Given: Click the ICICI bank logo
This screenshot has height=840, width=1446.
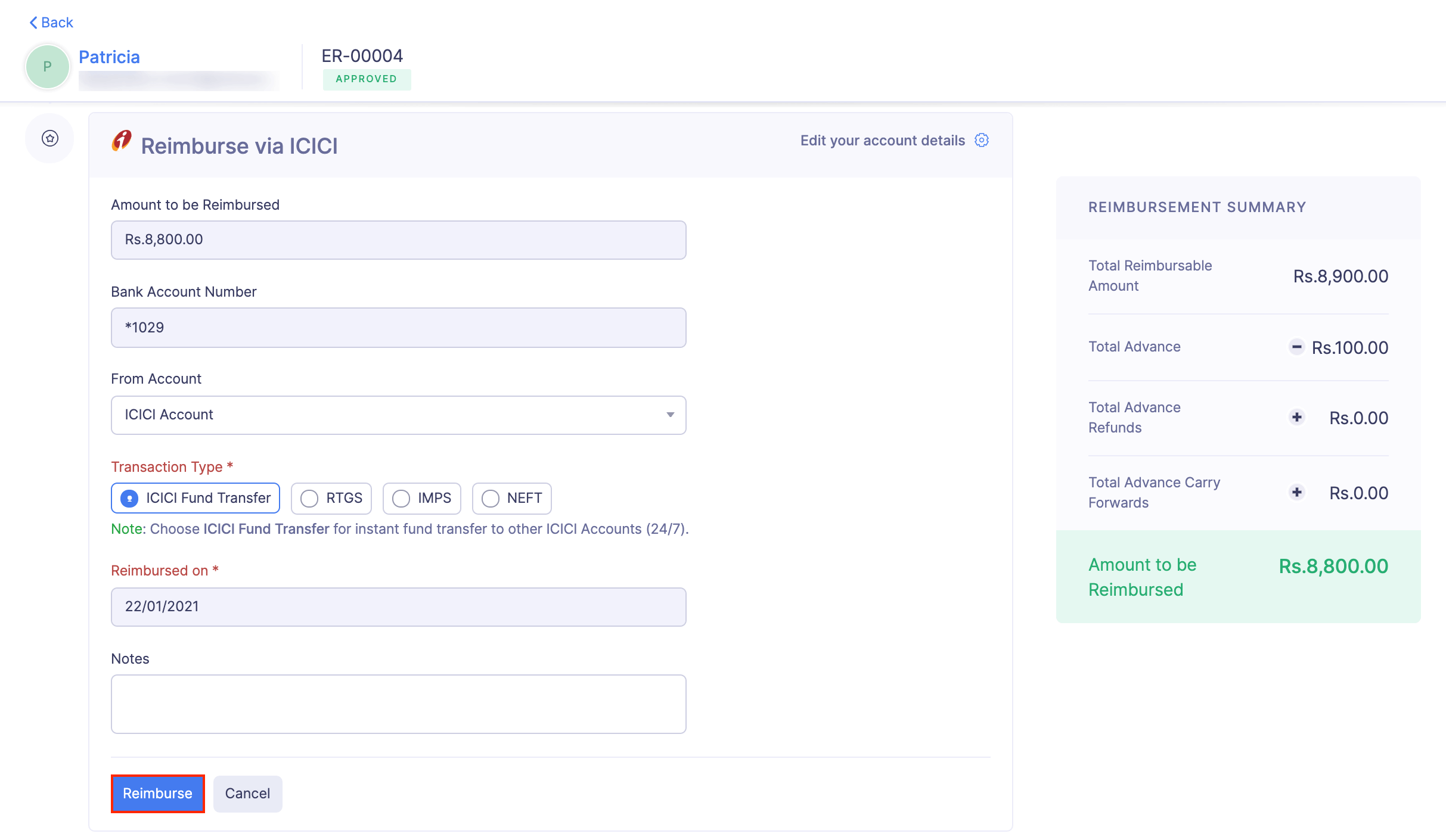Looking at the screenshot, I should (121, 142).
